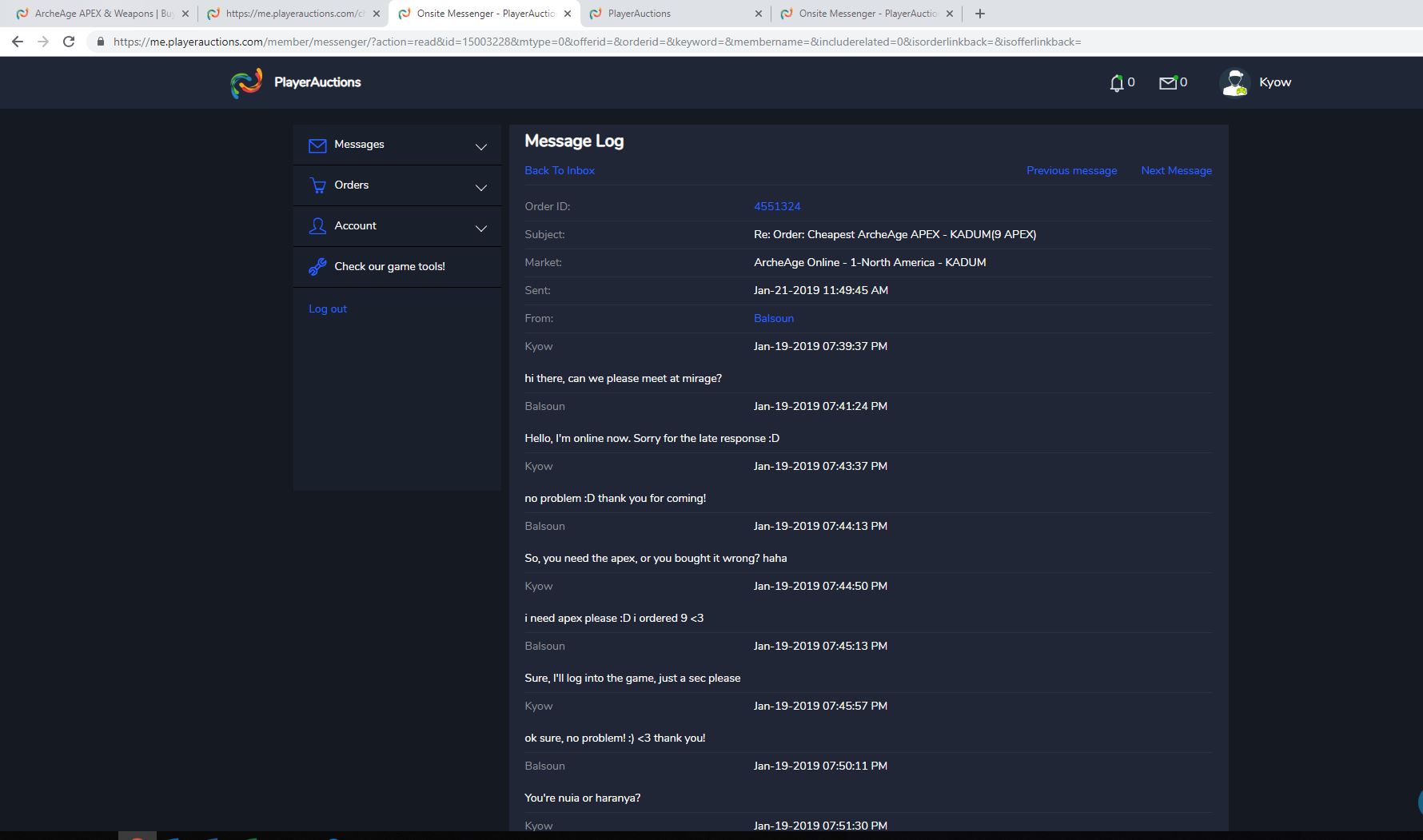Click Back To Inbox
The width and height of the screenshot is (1423, 840).
[x=559, y=170]
